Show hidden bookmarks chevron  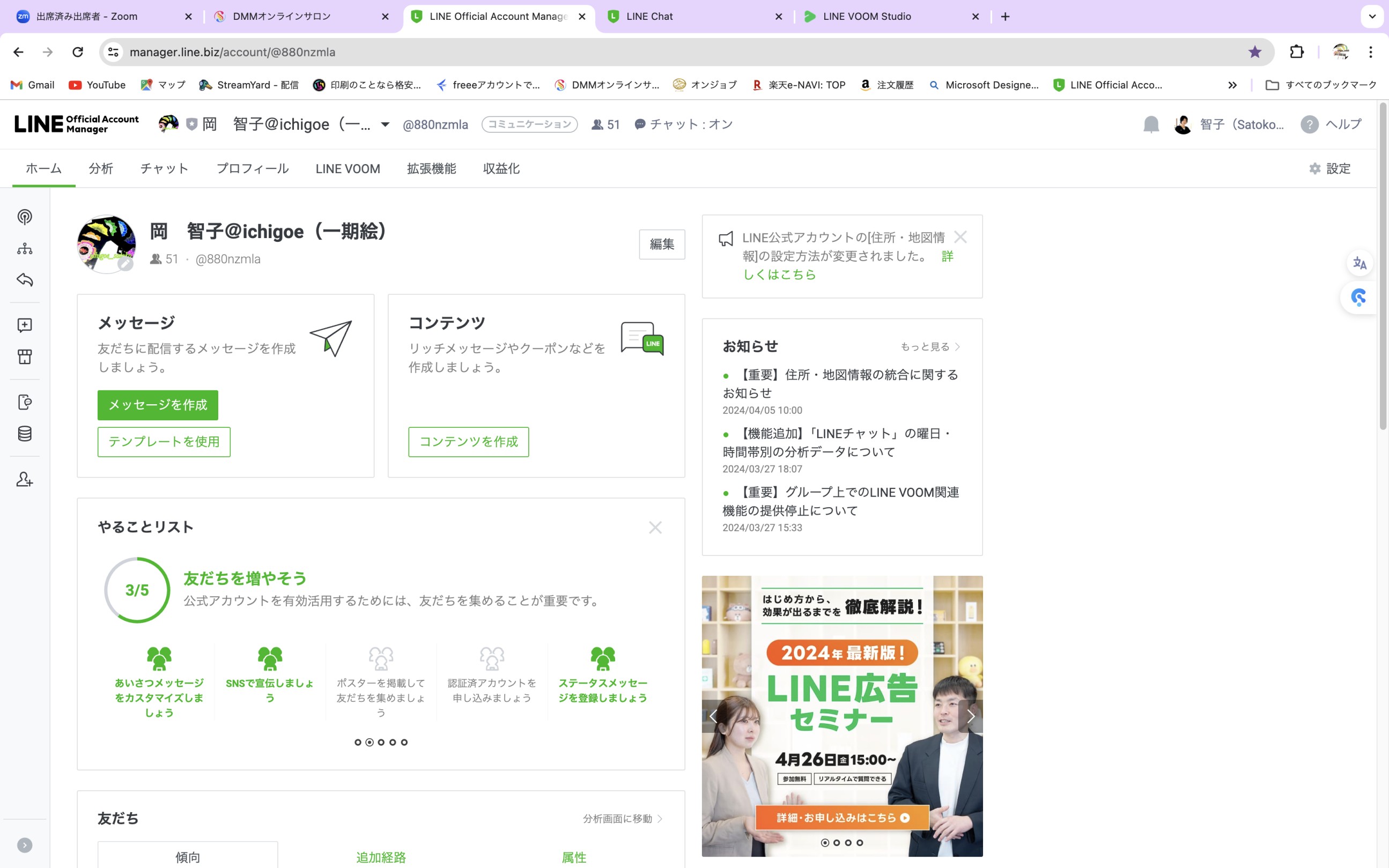tap(1232, 85)
